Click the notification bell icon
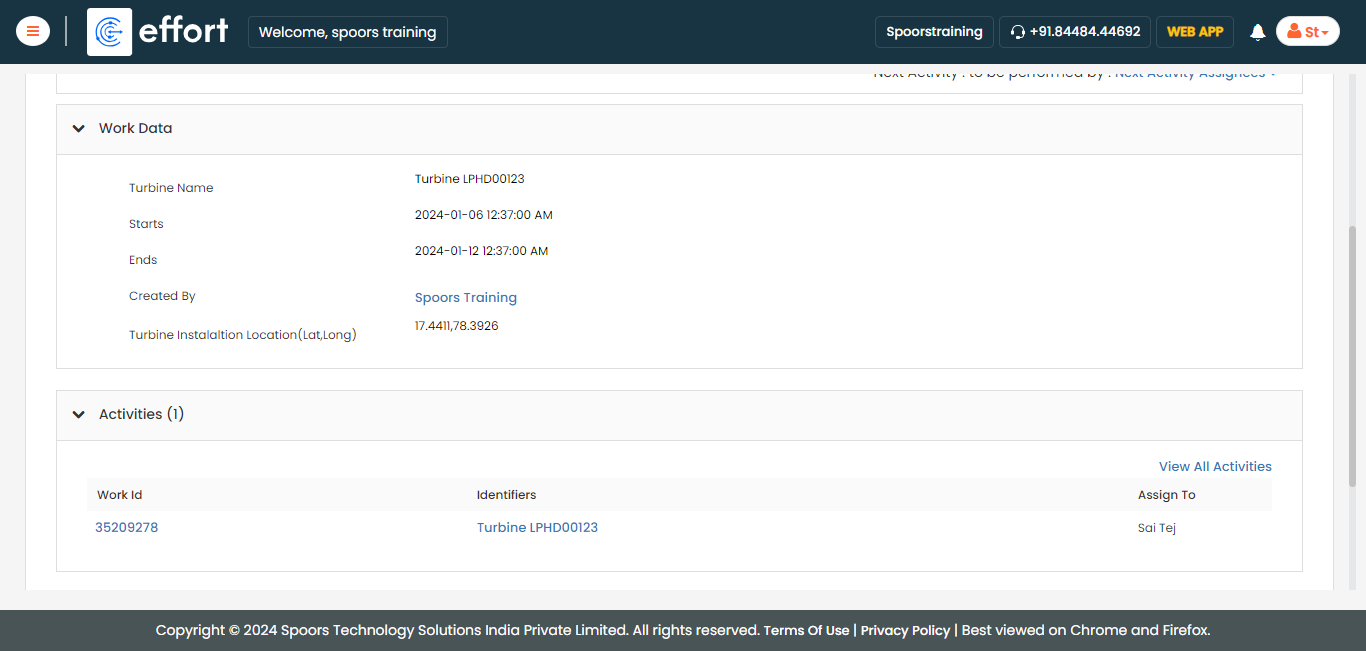1366x651 pixels. click(x=1257, y=32)
